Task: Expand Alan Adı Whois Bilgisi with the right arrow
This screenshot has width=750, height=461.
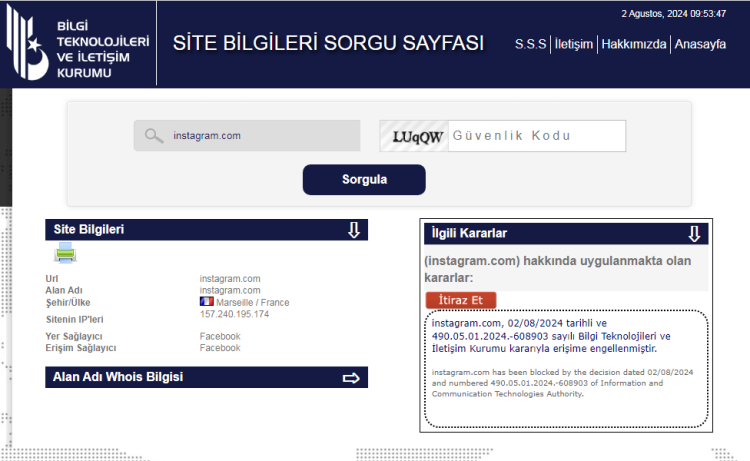Action: tap(351, 378)
